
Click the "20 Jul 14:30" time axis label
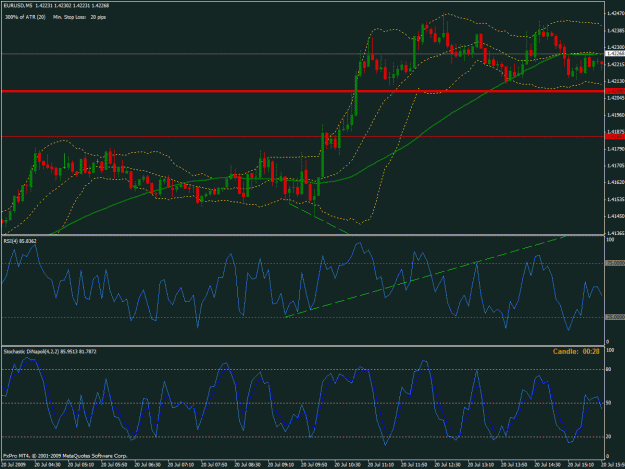point(548,465)
